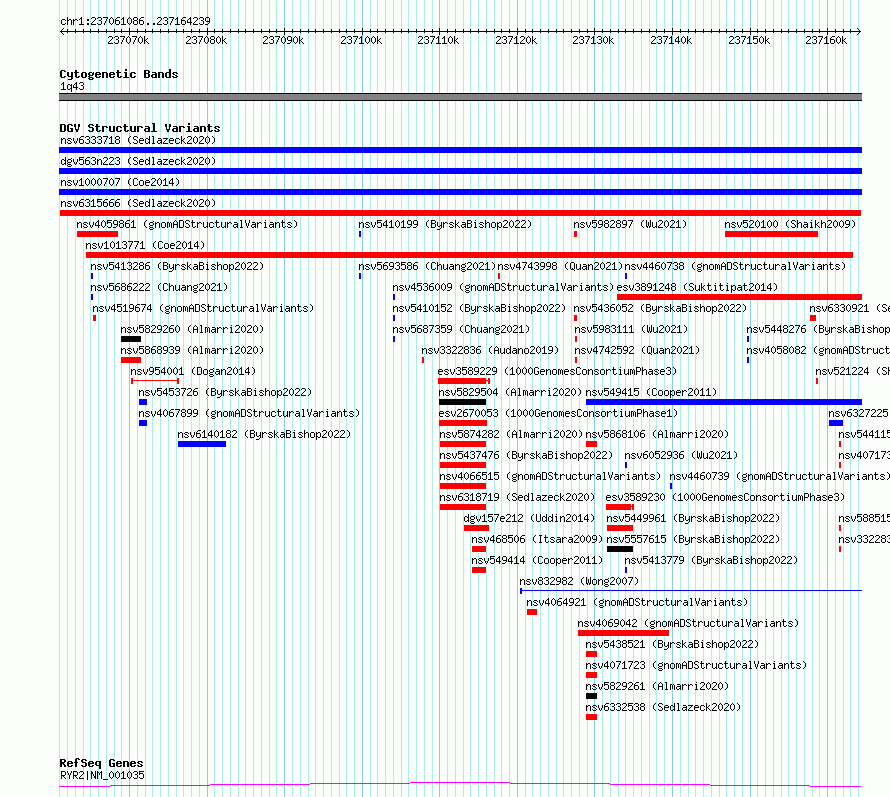Viewport: 890px width, 797px height.
Task: Click the nsv468506 (Itsara2009) label
Action: point(537,539)
